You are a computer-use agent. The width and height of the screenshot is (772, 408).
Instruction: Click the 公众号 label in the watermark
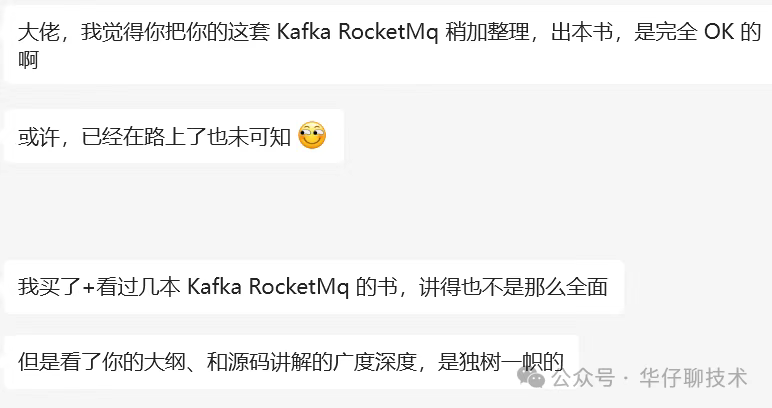coord(583,378)
